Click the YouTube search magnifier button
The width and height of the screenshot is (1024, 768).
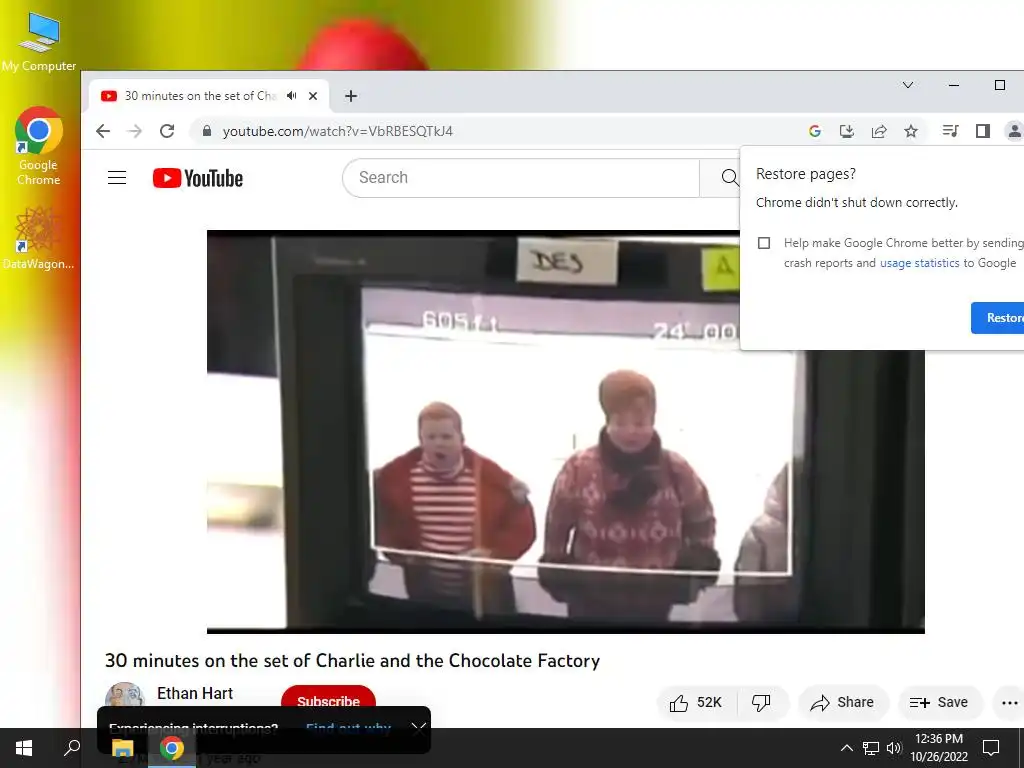729,178
